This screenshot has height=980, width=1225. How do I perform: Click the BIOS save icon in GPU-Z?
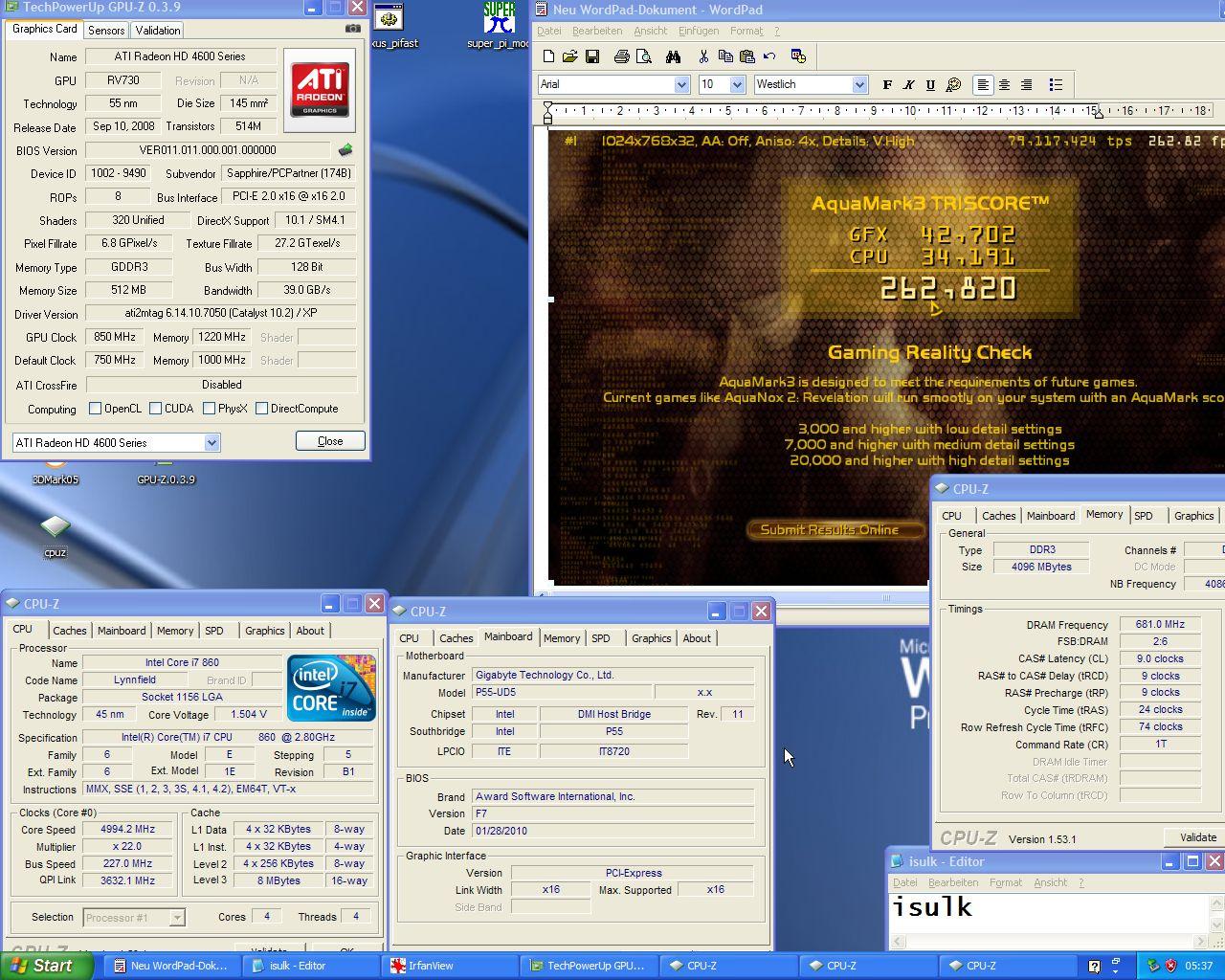[x=345, y=150]
